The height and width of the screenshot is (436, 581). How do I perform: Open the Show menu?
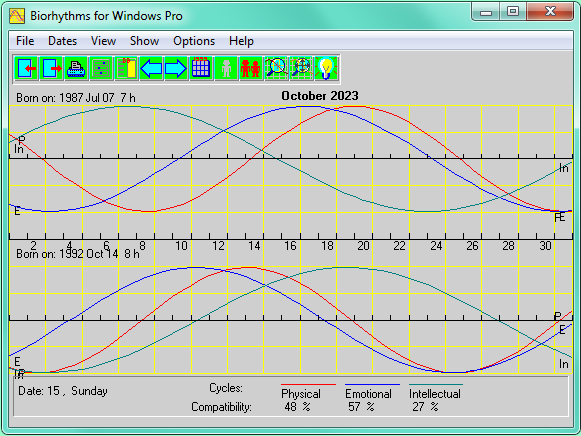[144, 41]
